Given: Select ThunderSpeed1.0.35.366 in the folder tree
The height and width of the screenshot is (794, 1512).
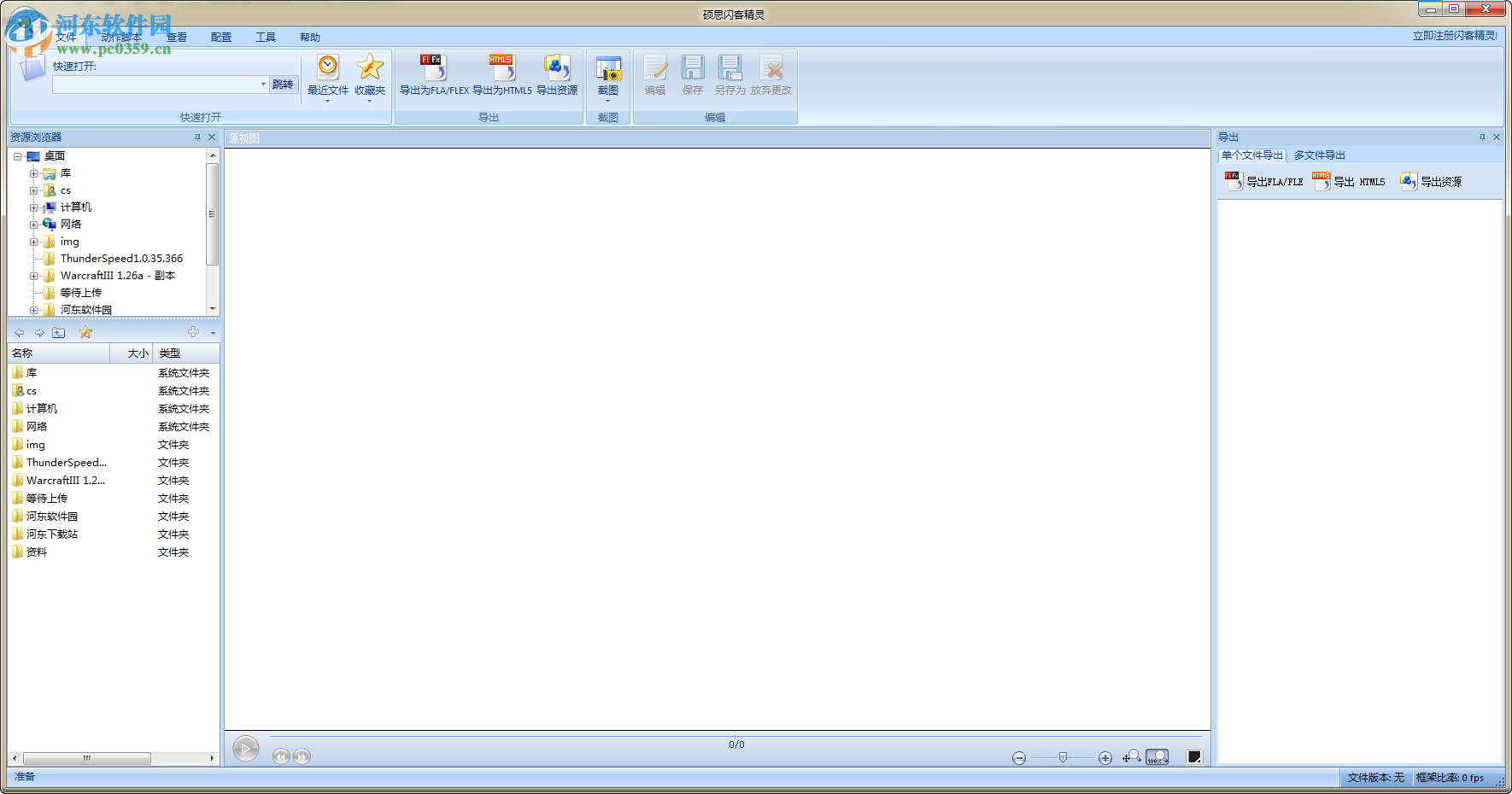Looking at the screenshot, I should click(x=121, y=259).
